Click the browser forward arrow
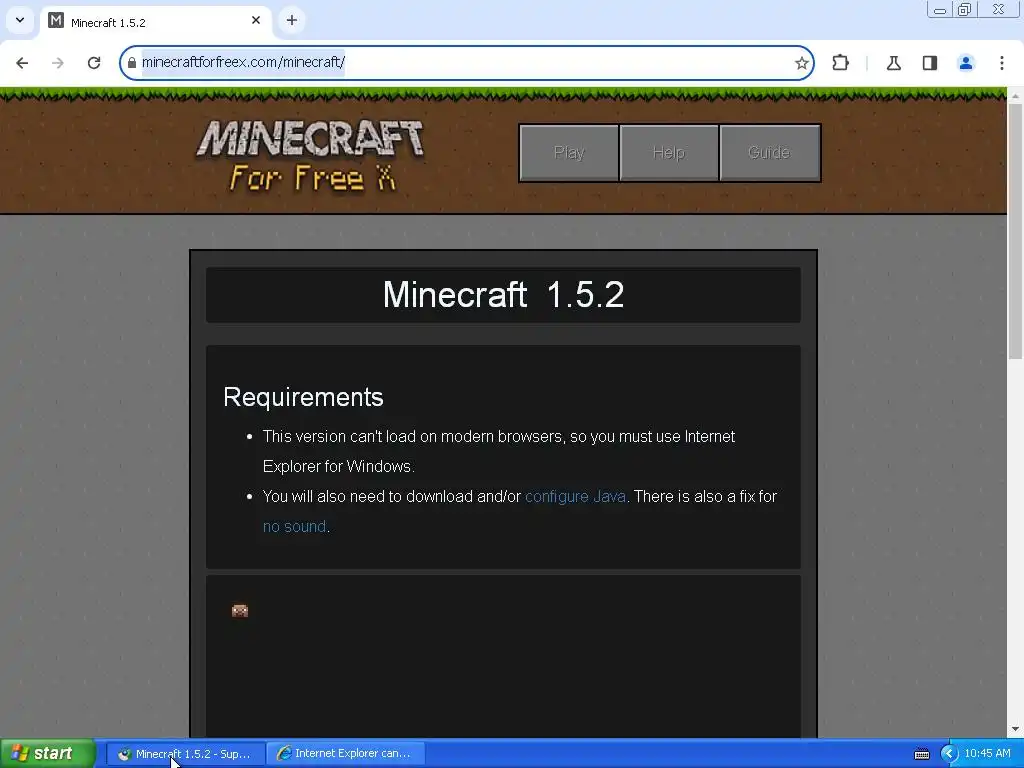Screen dimensions: 1024x768 [57, 63]
